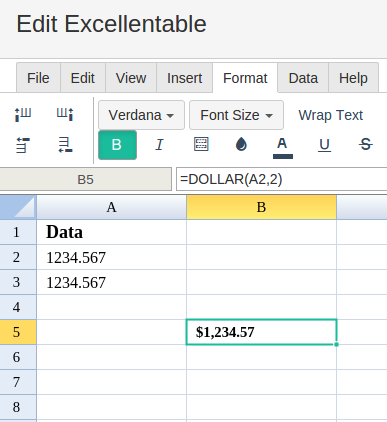Switch to the Insert tab

tap(184, 78)
